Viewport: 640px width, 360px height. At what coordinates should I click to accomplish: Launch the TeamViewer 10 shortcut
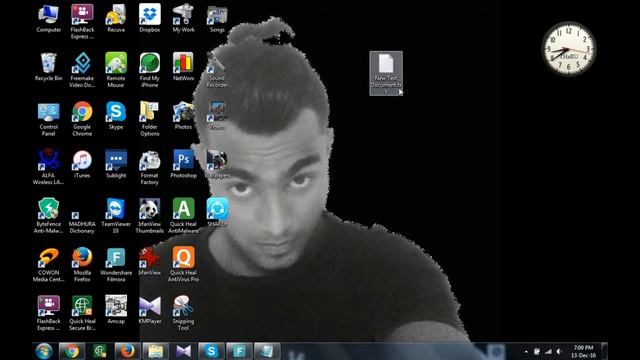[x=116, y=216]
